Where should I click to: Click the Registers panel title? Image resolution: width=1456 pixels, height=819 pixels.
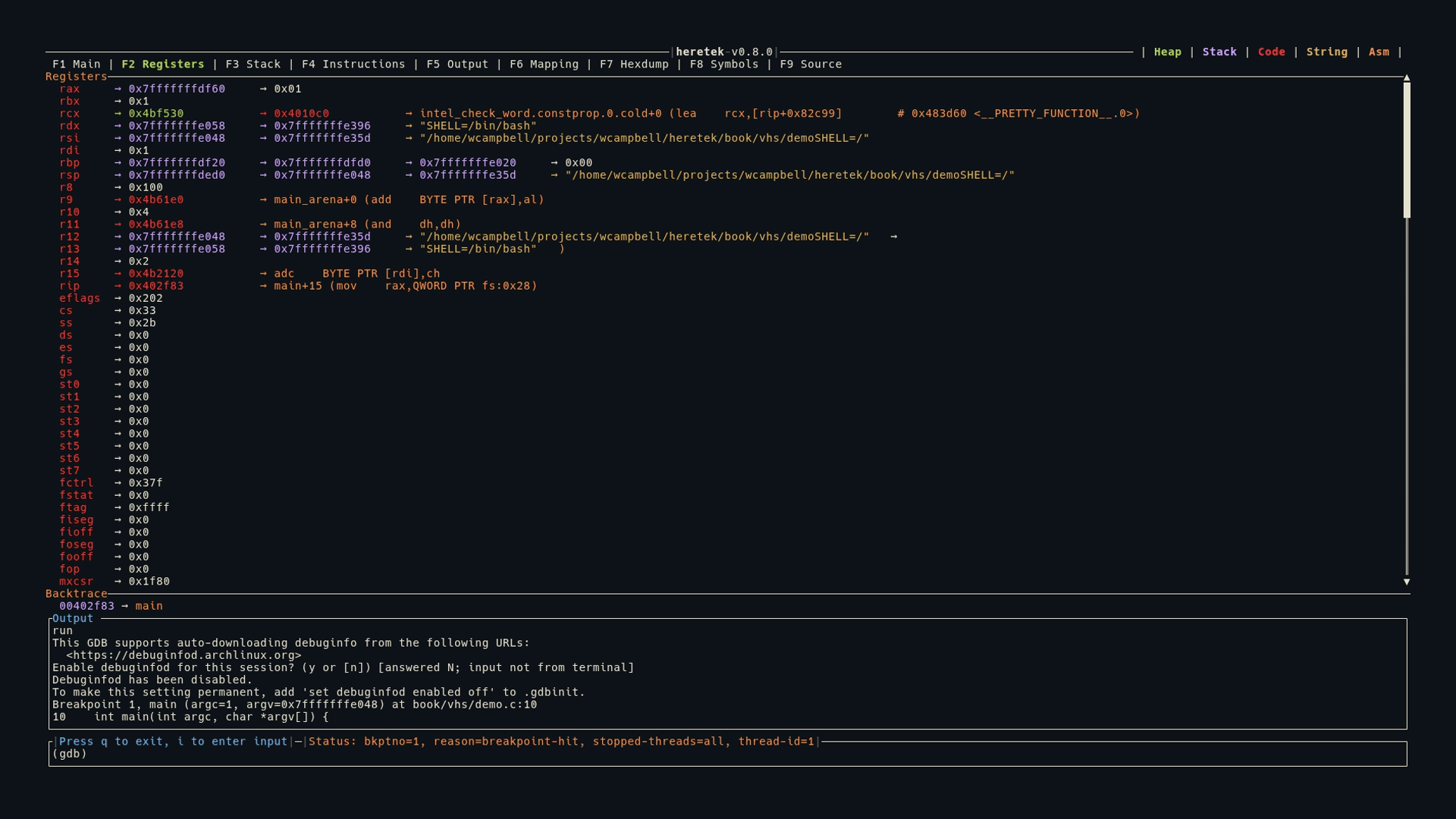pos(77,77)
